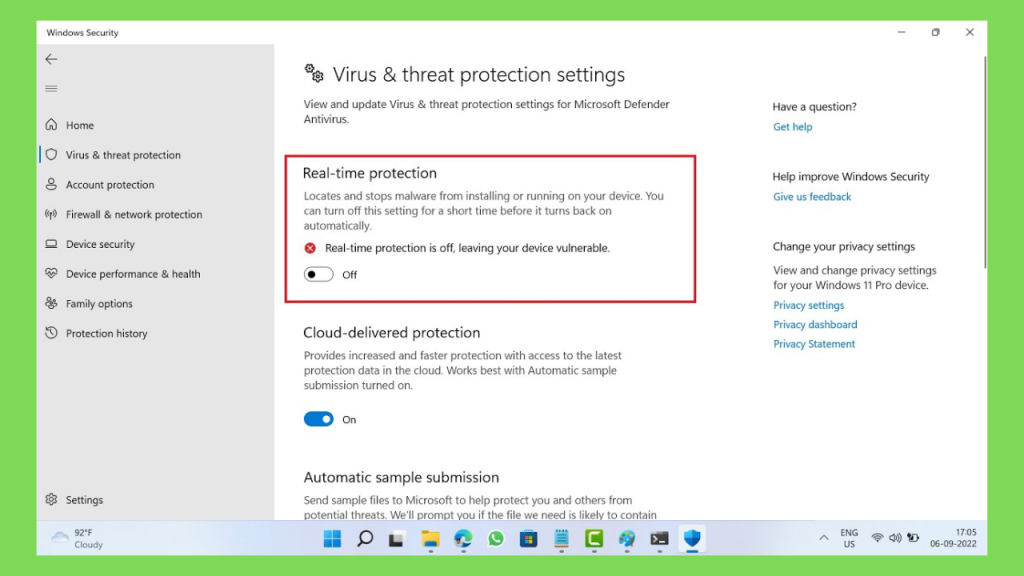Click the Give us feedback link

pyautogui.click(x=812, y=197)
